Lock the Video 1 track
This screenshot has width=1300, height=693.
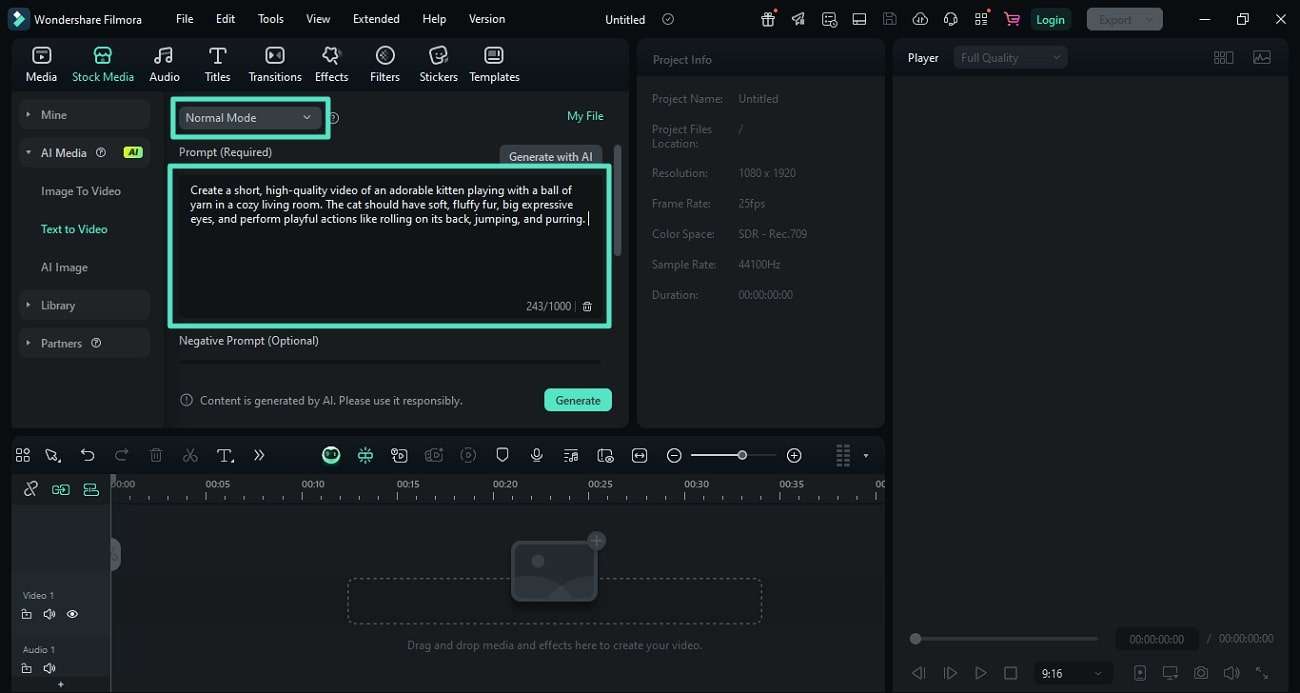click(27, 614)
